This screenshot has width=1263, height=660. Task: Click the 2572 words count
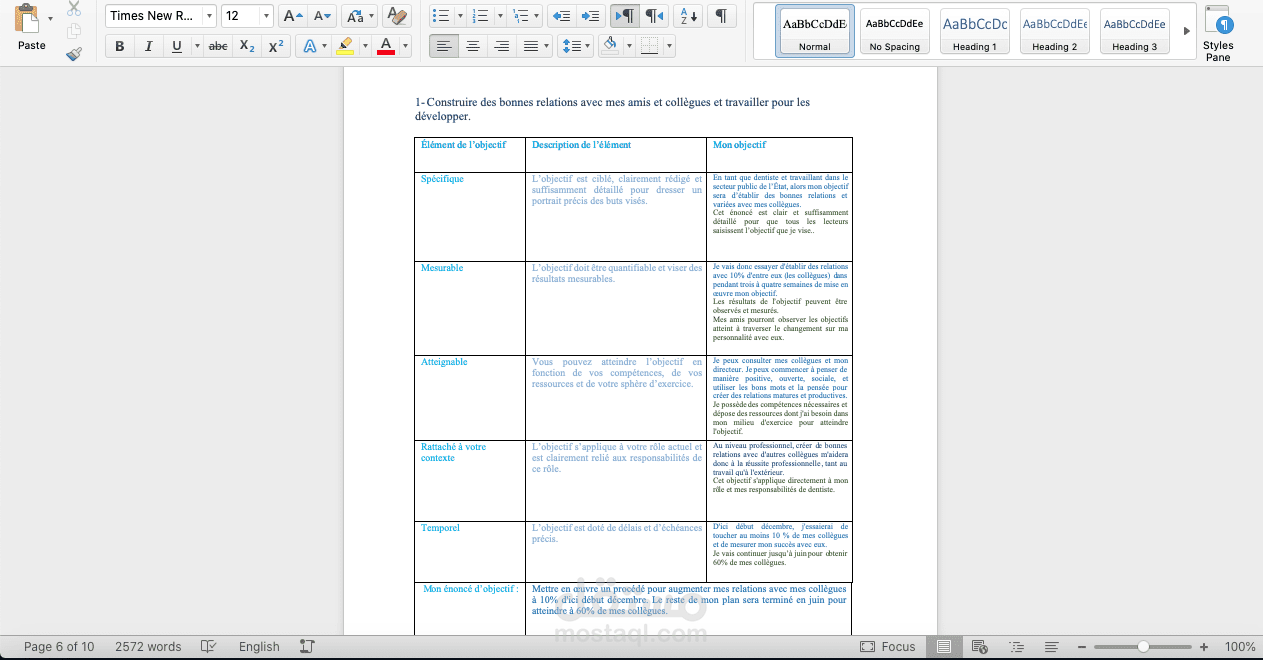148,647
